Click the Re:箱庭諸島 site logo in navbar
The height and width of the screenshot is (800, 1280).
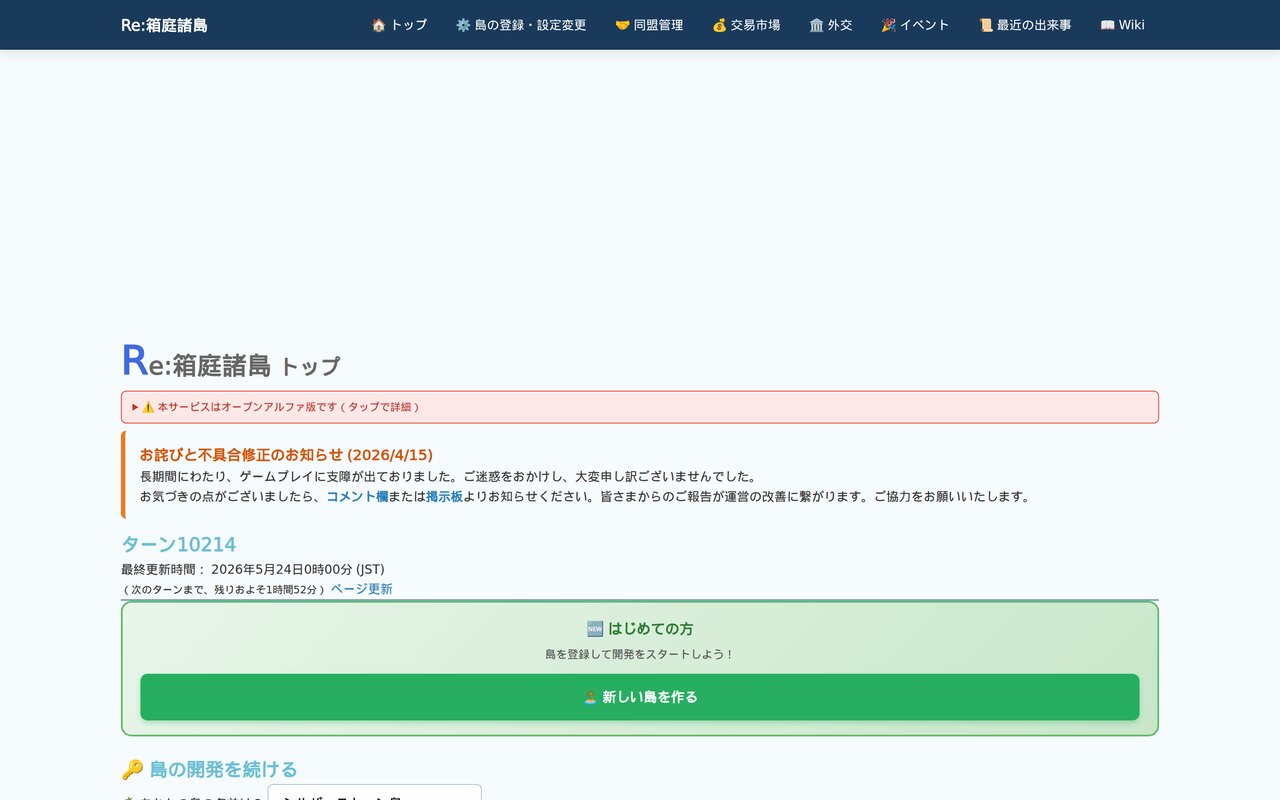(x=164, y=25)
